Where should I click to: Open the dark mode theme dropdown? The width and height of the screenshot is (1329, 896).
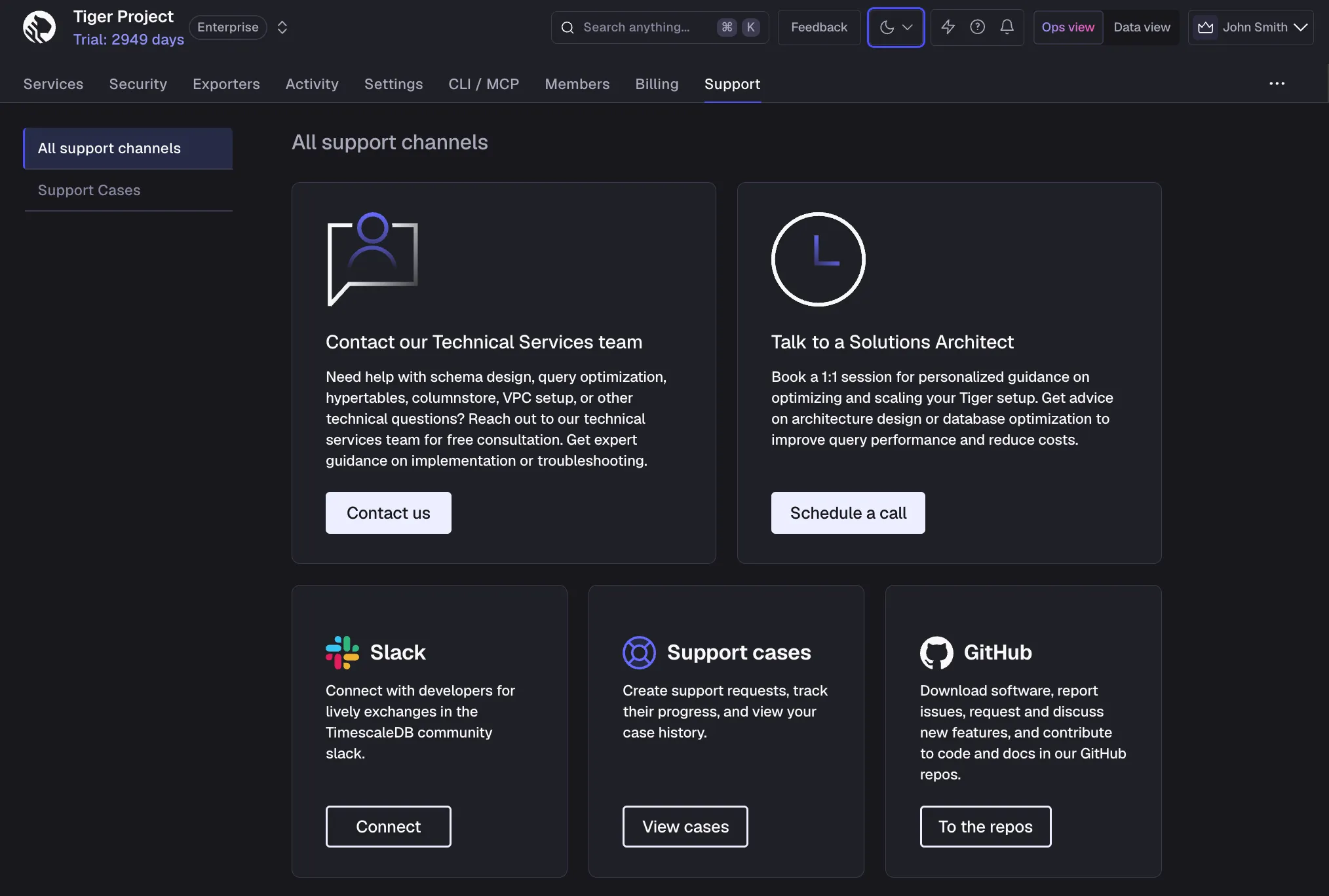[896, 28]
